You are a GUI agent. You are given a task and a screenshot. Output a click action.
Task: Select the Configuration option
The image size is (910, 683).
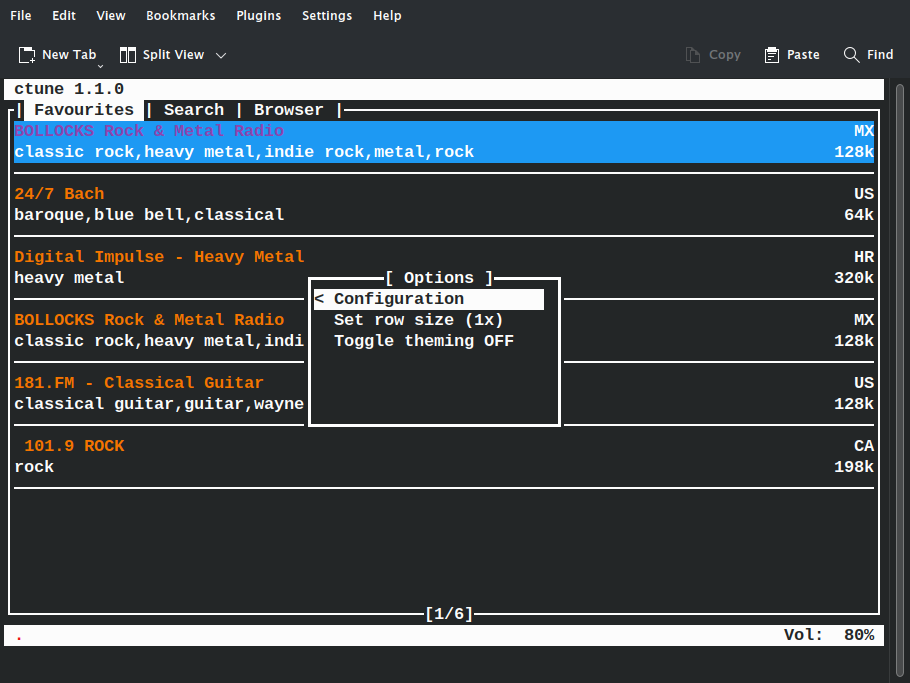pos(429,299)
